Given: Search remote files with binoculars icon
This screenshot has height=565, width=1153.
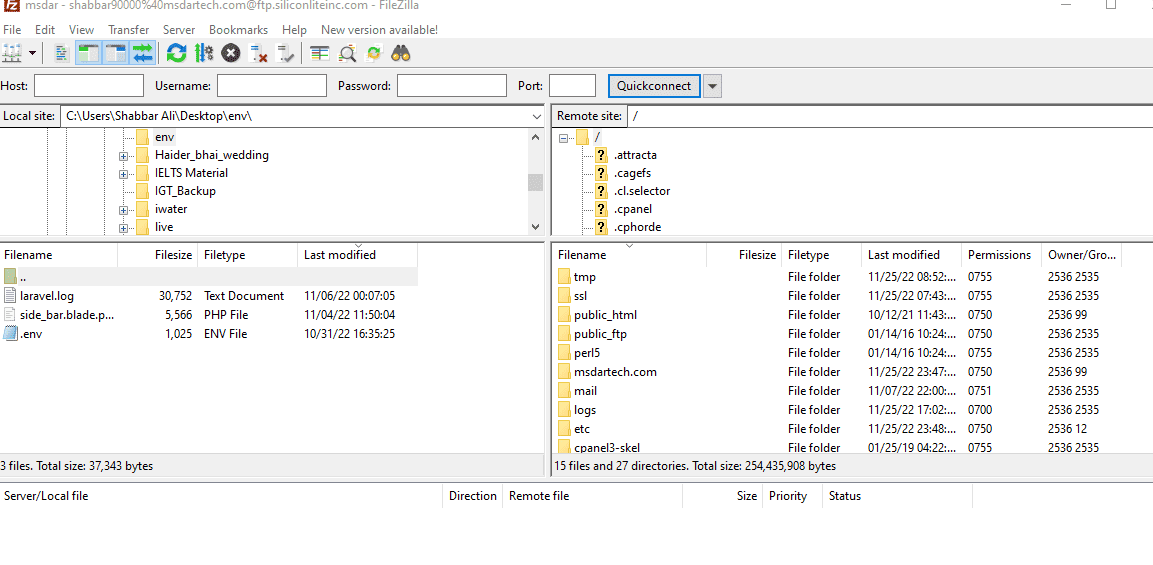Looking at the screenshot, I should [x=401, y=53].
